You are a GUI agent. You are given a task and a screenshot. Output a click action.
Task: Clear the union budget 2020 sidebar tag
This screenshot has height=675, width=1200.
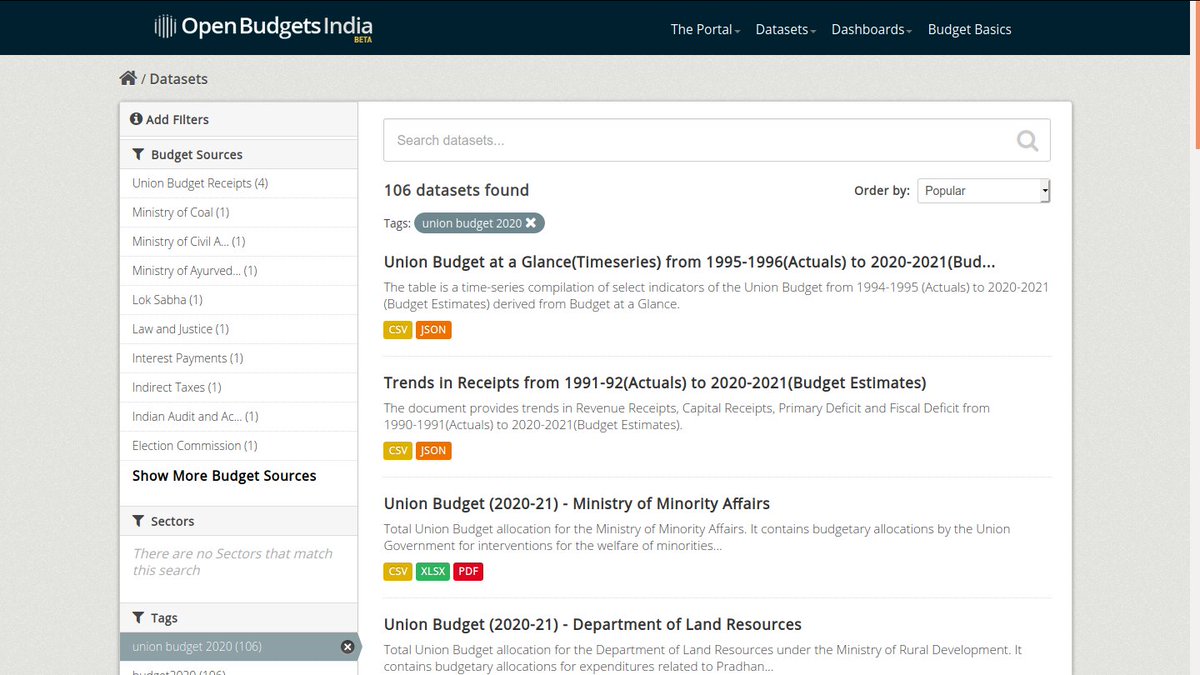347,647
